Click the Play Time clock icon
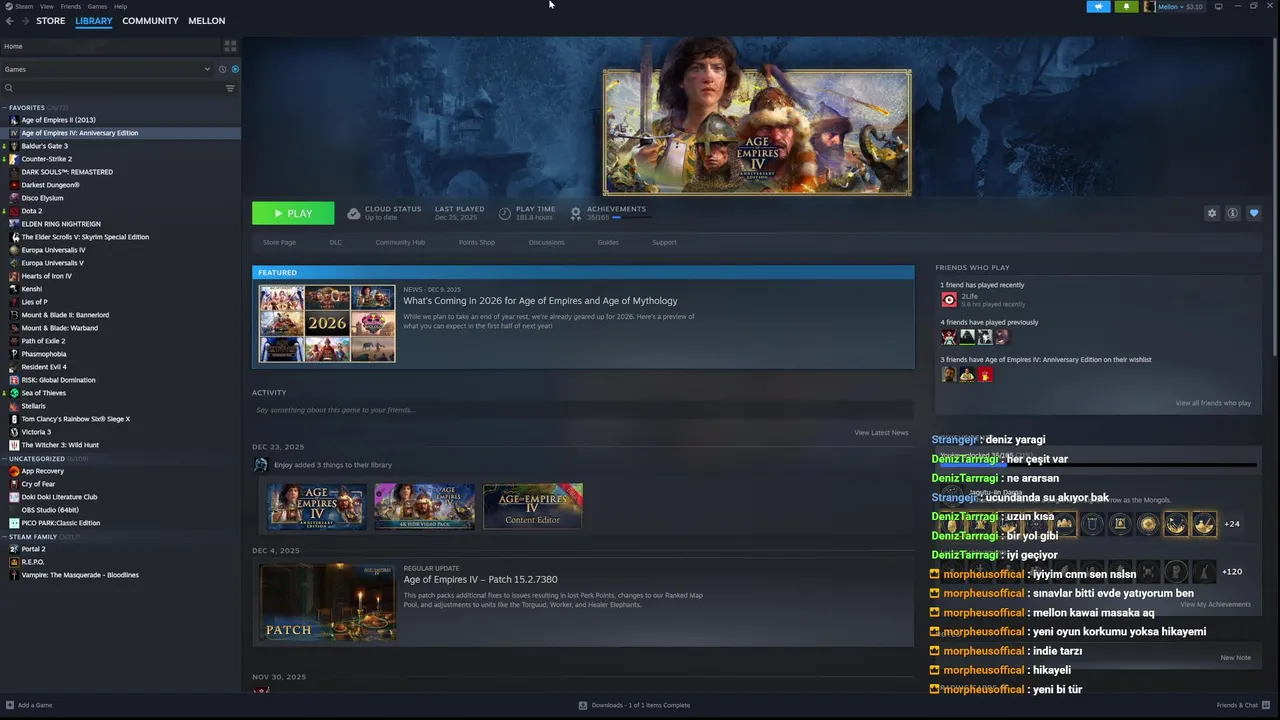This screenshot has width=1280, height=720. pos(505,213)
